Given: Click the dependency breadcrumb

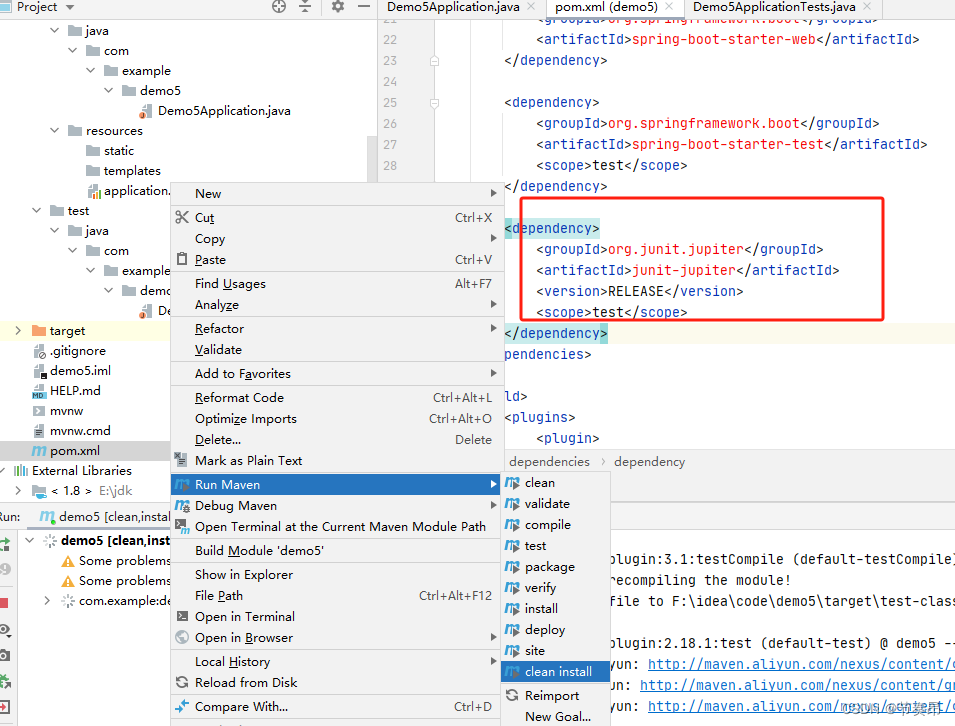Looking at the screenshot, I should (x=649, y=462).
